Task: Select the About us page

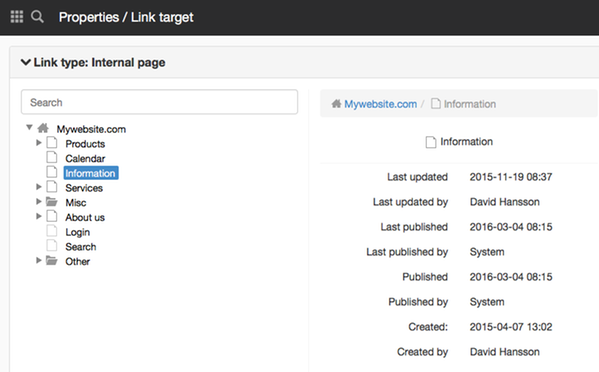Action: click(85, 217)
